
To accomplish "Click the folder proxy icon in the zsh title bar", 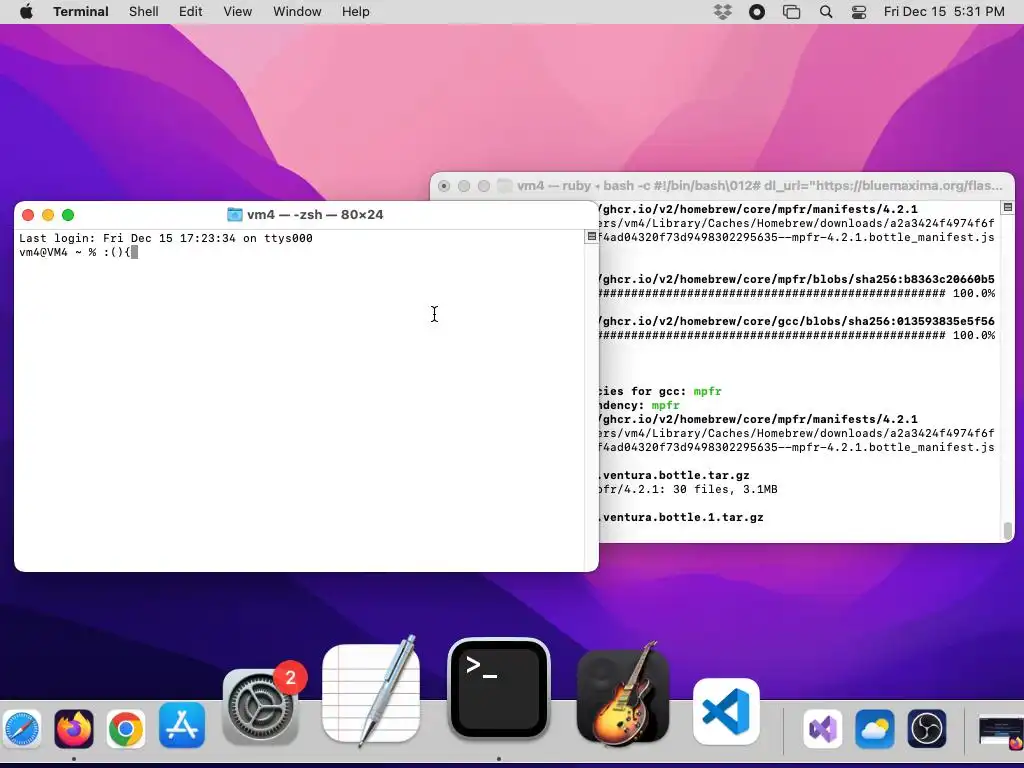I will [234, 215].
